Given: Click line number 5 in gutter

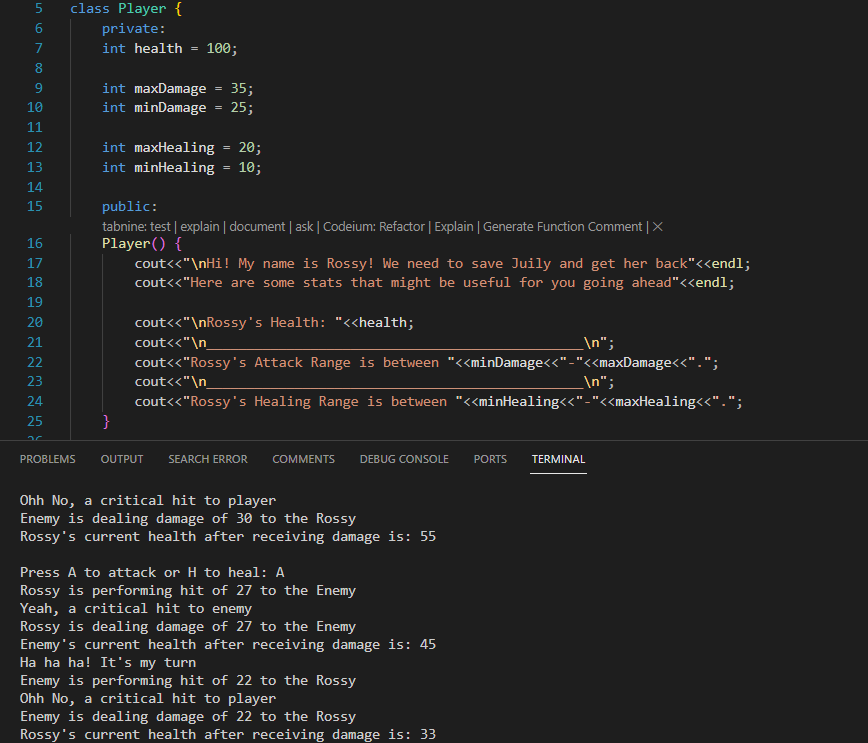Looking at the screenshot, I should pos(39,8).
